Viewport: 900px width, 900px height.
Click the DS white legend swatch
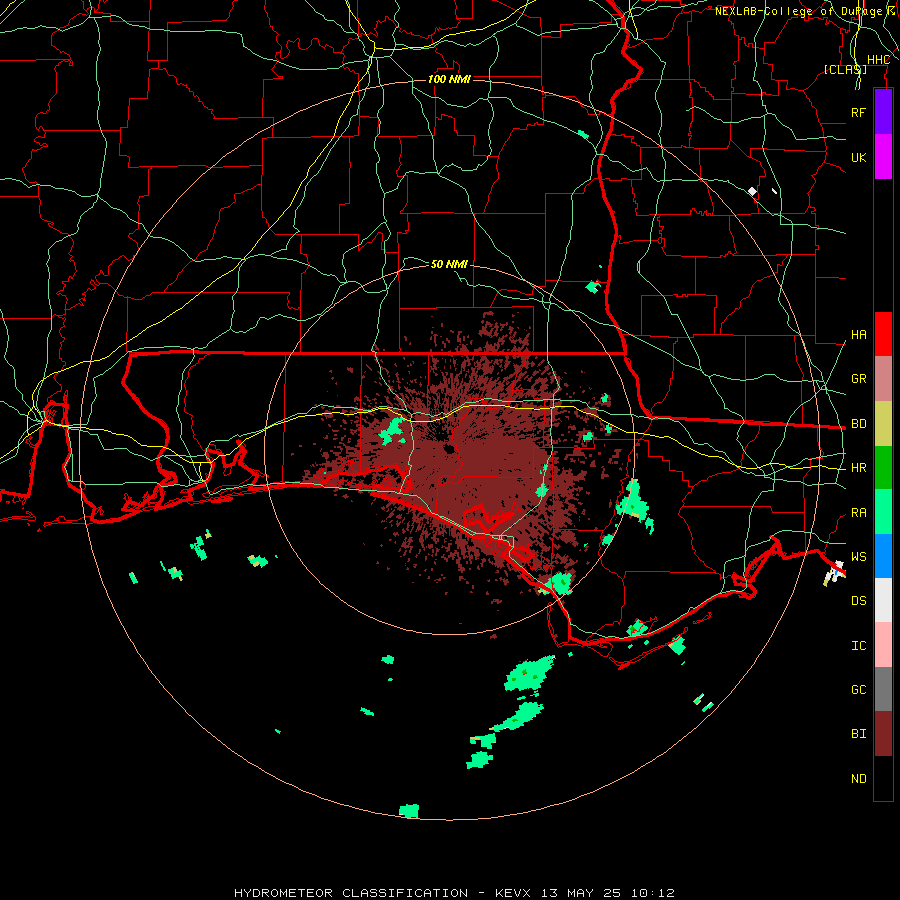pyautogui.click(x=883, y=600)
